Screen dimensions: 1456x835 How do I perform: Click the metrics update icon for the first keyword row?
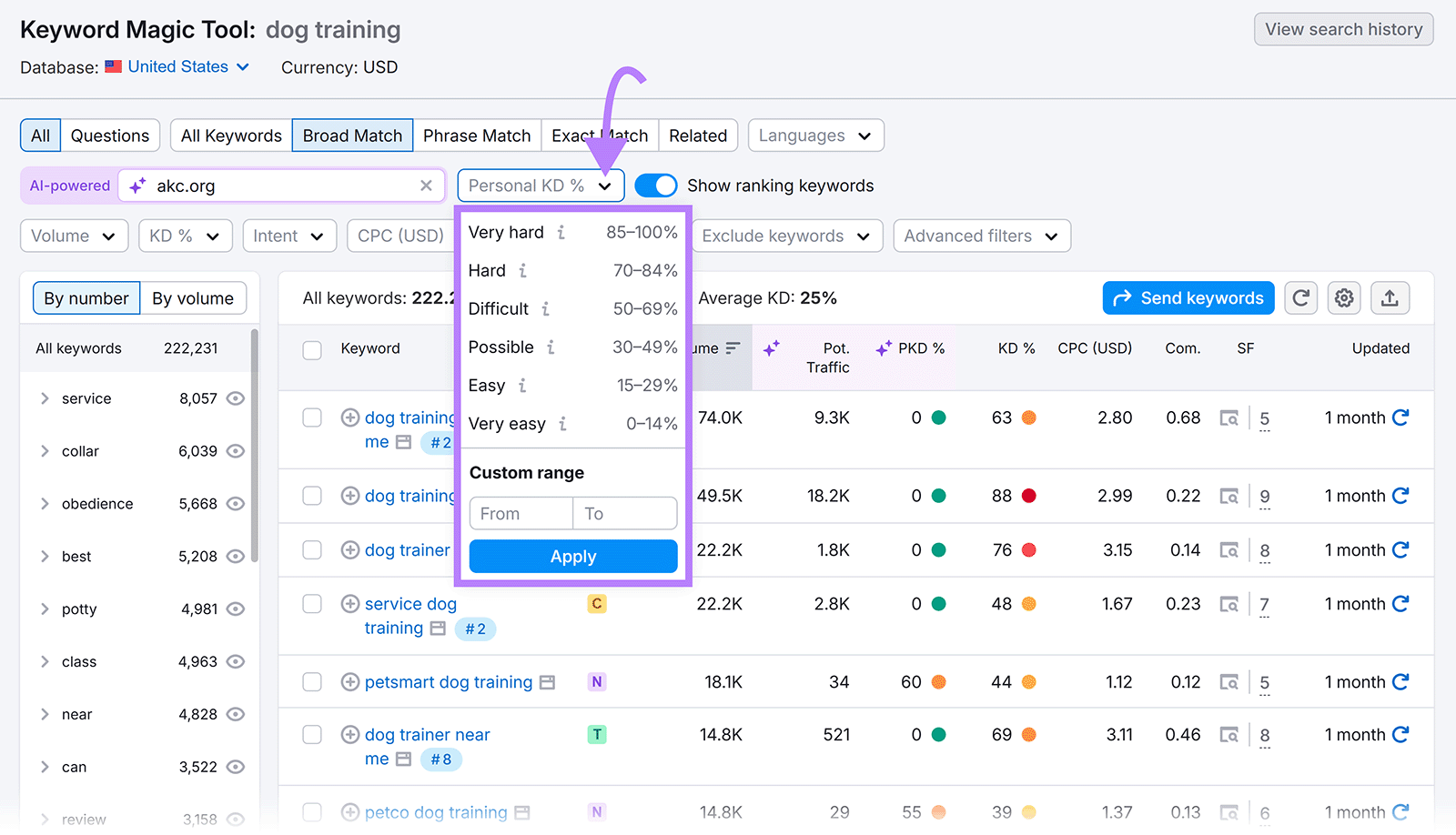pyautogui.click(x=1400, y=417)
